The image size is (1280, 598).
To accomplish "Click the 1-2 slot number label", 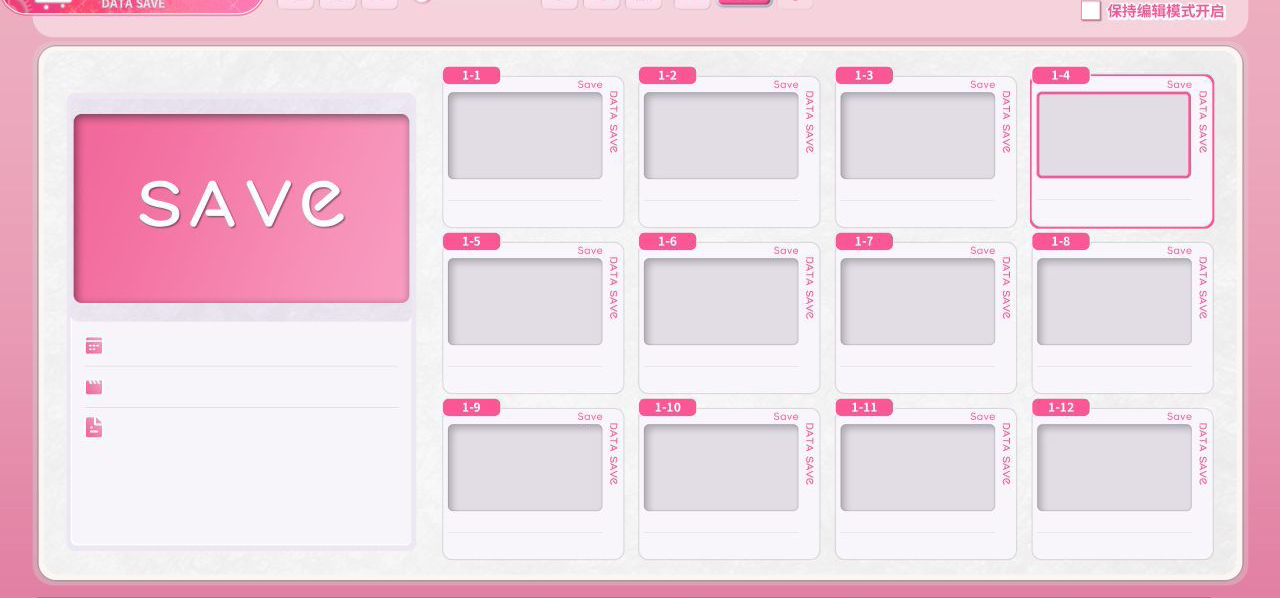I will point(667,76).
